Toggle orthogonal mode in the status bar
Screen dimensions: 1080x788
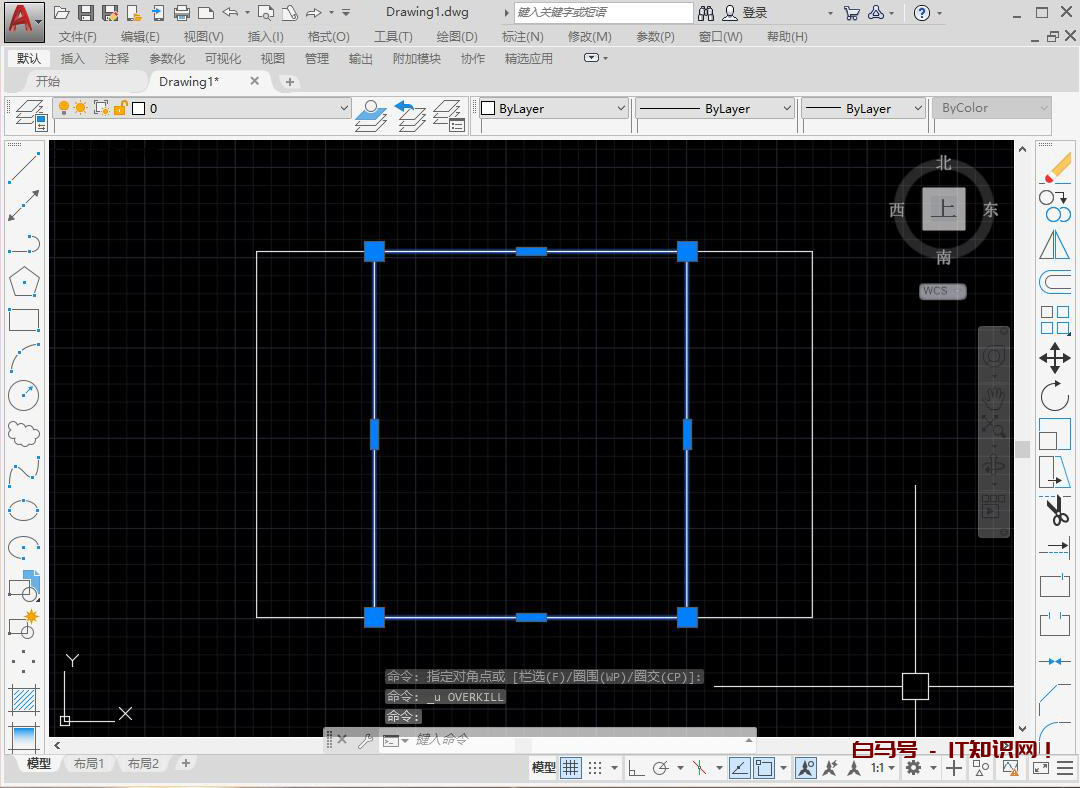click(x=637, y=768)
